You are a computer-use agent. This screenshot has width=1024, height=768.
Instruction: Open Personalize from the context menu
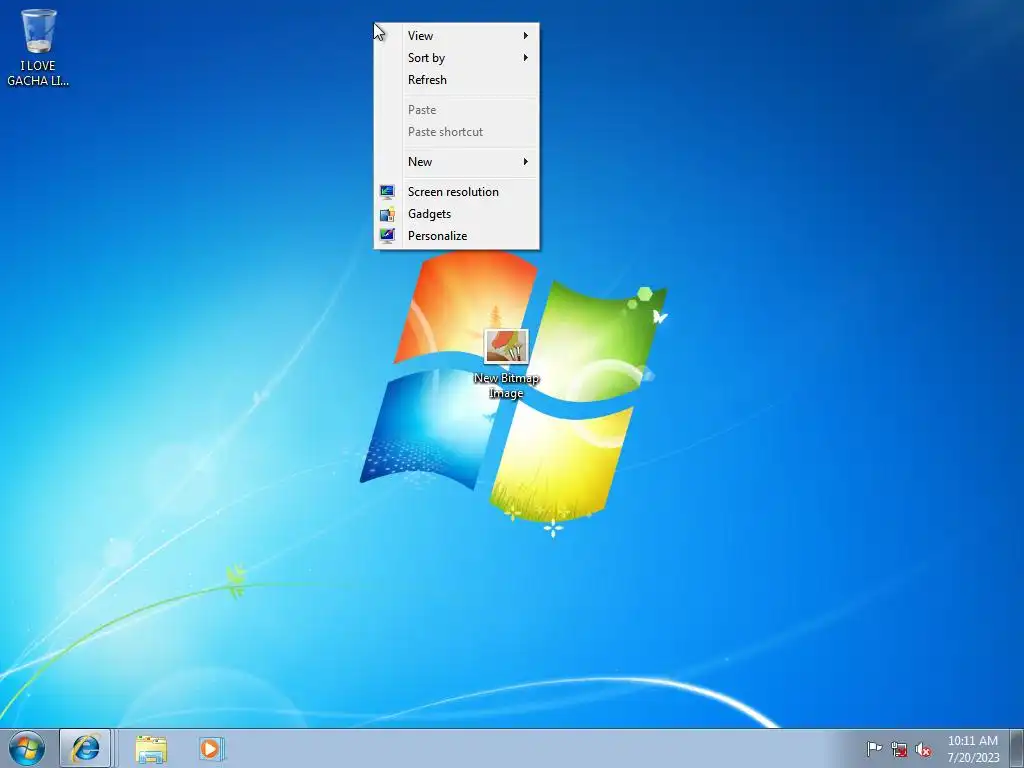[456, 236]
